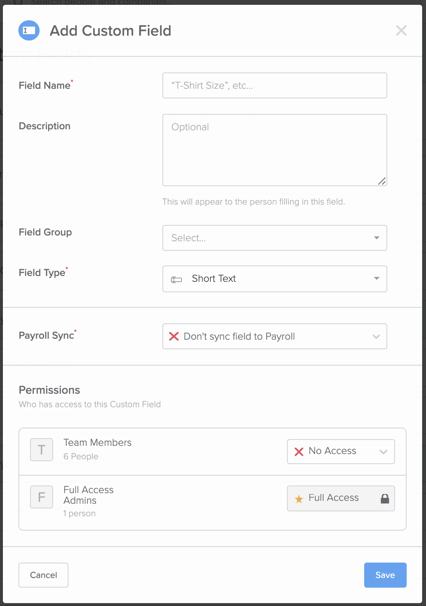
Task: Click the blue custom field icon in header
Action: tap(29, 31)
